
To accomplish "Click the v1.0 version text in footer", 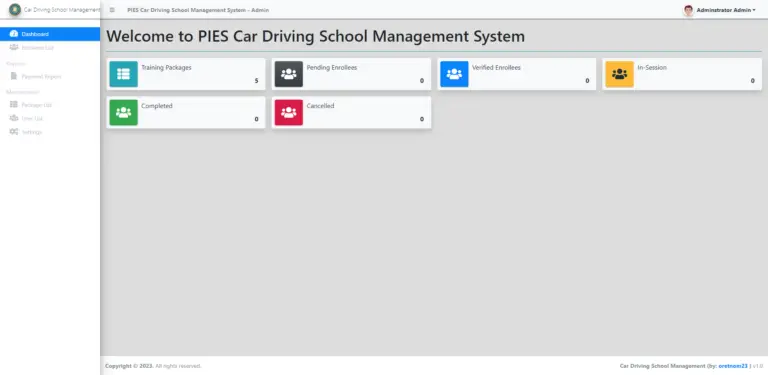I will click(758, 366).
